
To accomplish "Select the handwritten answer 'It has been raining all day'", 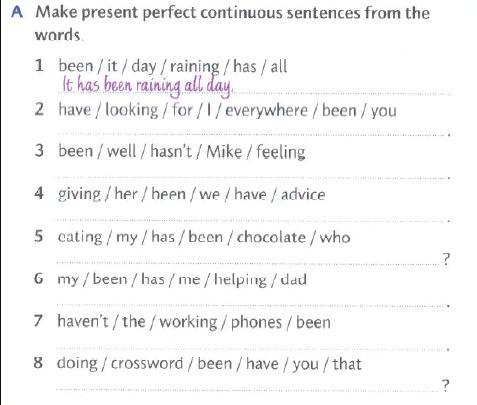I will pyautogui.click(x=147, y=86).
